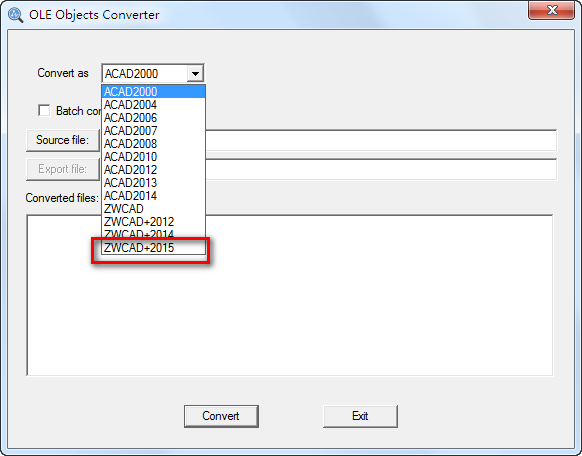Image resolution: width=582 pixels, height=456 pixels.
Task: Select ACAD2008 in the dropdown list
Action: coord(153,144)
